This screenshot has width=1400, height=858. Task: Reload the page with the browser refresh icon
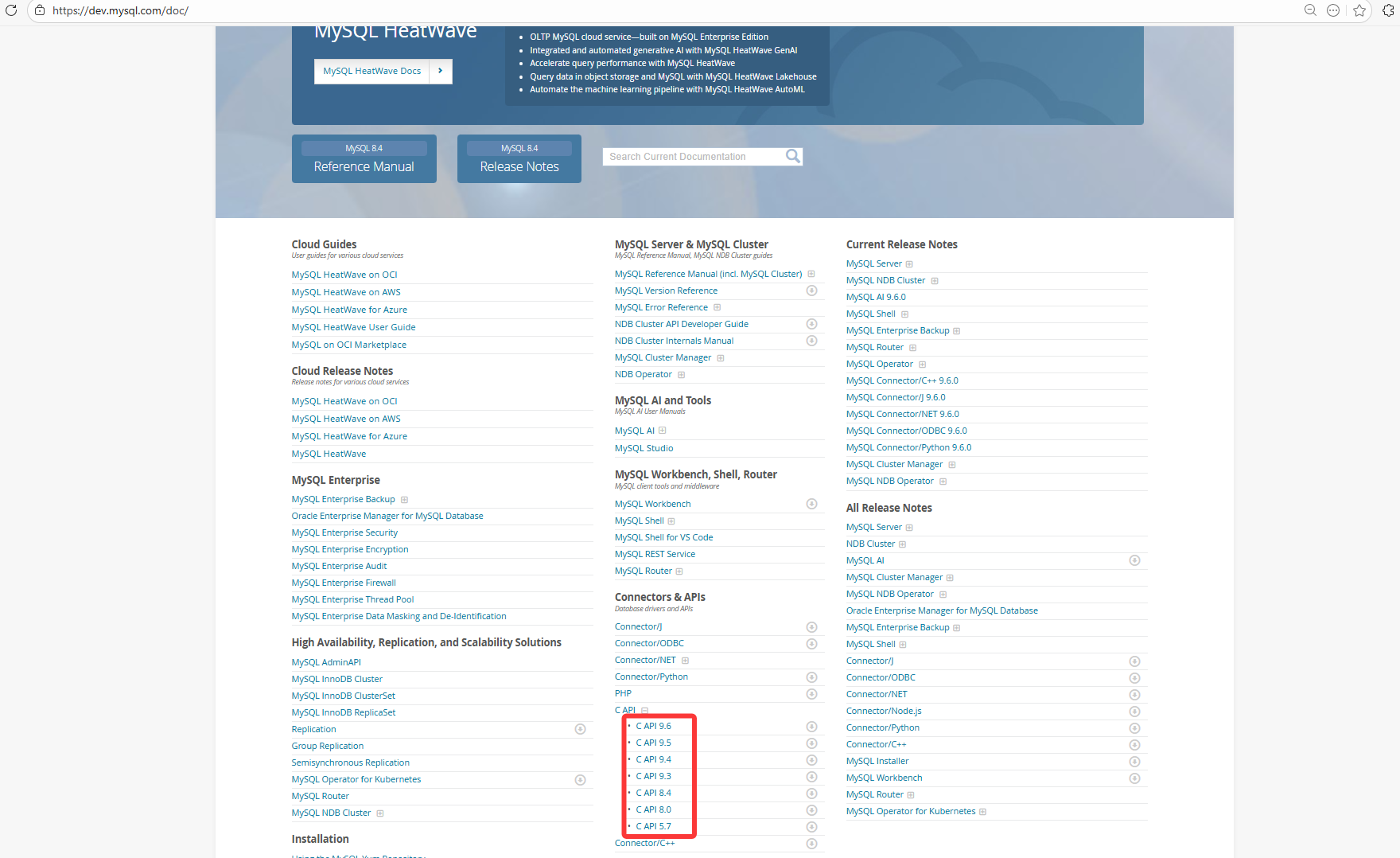[x=11, y=10]
